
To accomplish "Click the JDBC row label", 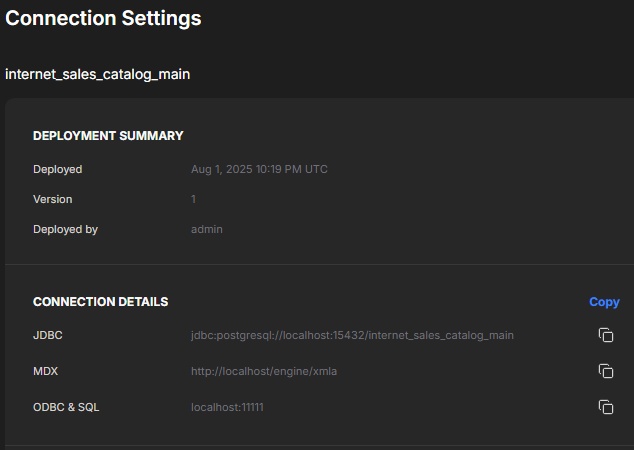I will [x=48, y=335].
